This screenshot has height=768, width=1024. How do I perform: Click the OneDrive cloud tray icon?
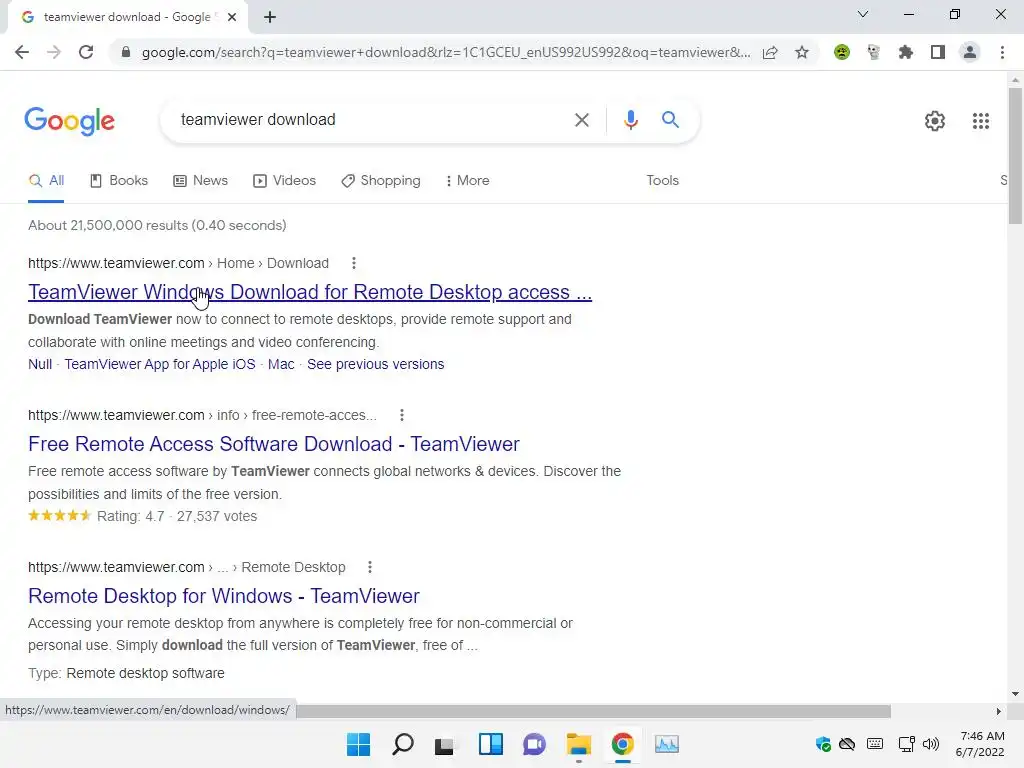click(x=847, y=744)
